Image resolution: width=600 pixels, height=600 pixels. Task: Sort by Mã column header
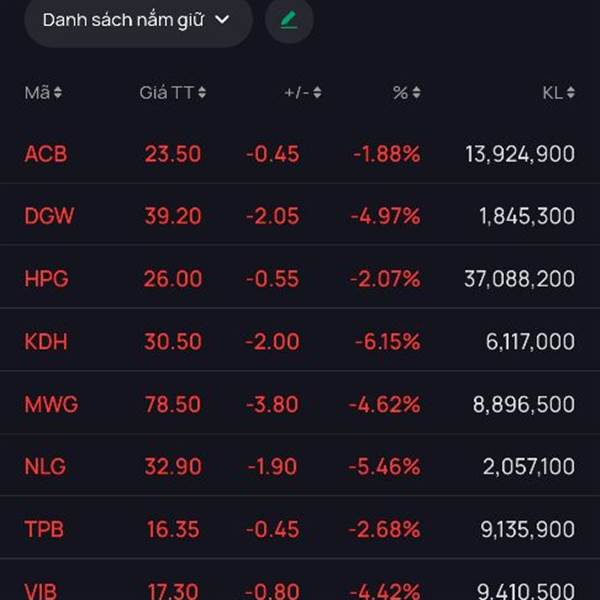[x=43, y=93]
